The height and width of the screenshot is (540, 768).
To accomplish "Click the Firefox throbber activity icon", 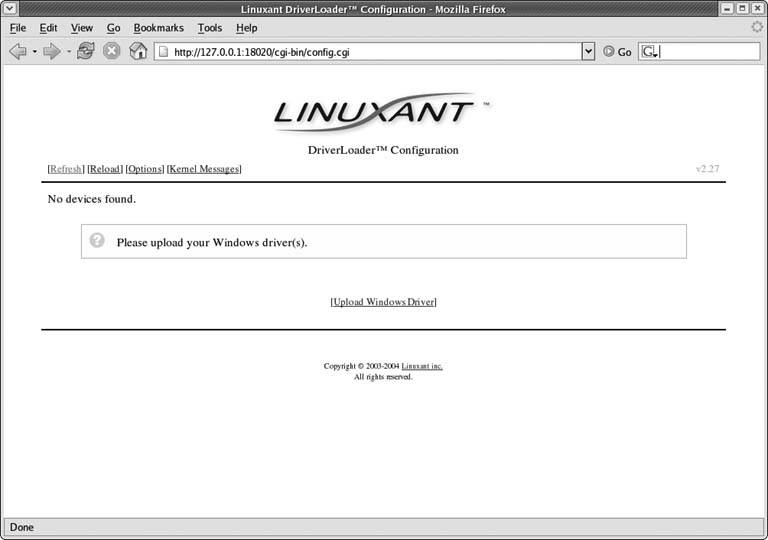I will point(757,27).
